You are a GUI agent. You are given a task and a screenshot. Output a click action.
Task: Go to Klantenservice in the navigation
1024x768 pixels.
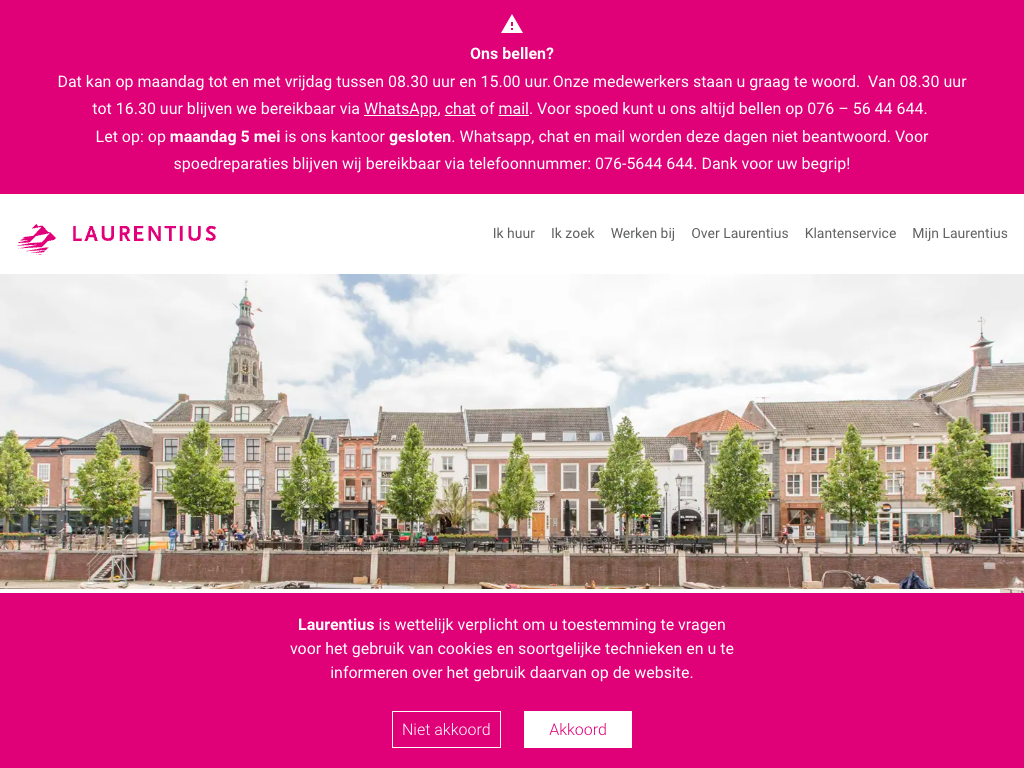(850, 233)
